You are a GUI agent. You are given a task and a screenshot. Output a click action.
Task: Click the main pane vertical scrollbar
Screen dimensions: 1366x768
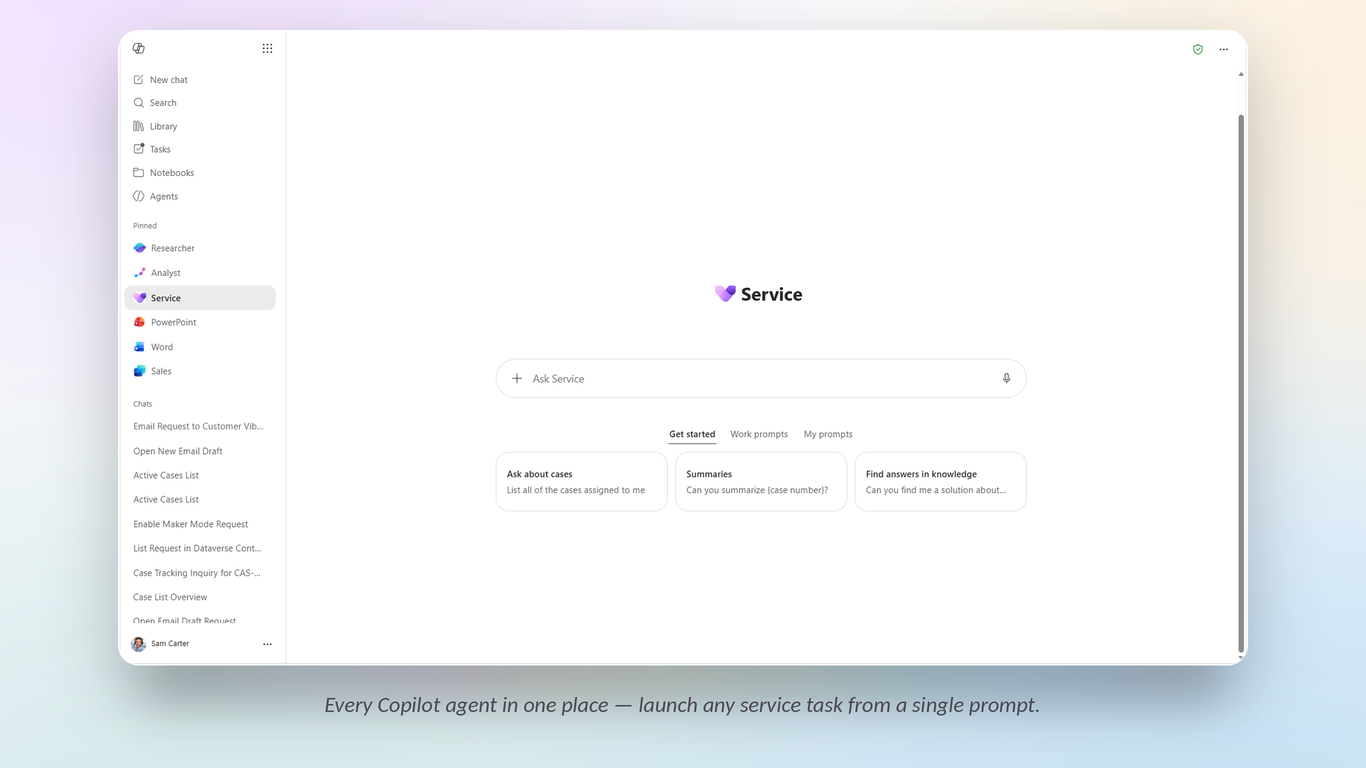coord(1241,383)
